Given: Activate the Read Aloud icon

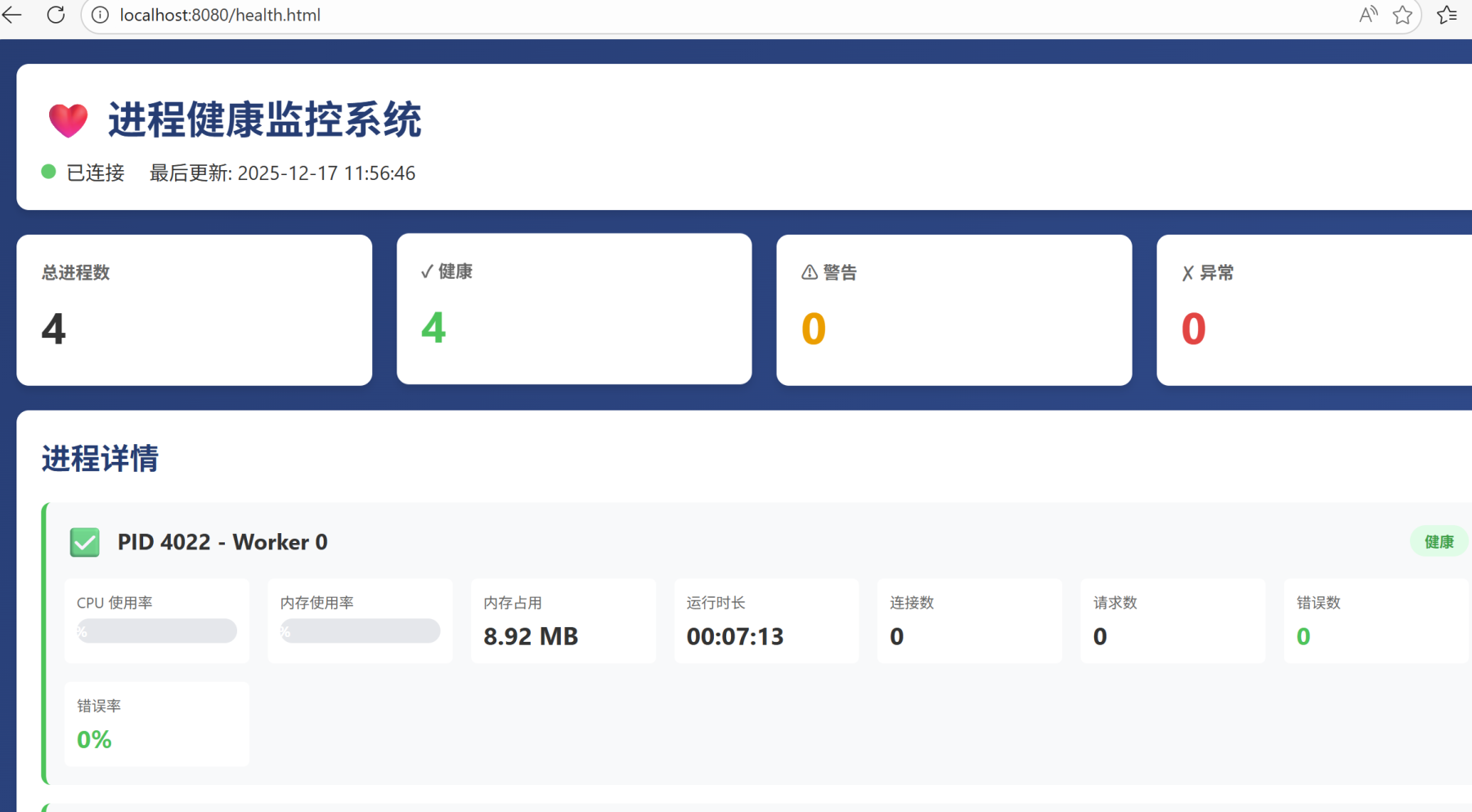Looking at the screenshot, I should (1367, 15).
